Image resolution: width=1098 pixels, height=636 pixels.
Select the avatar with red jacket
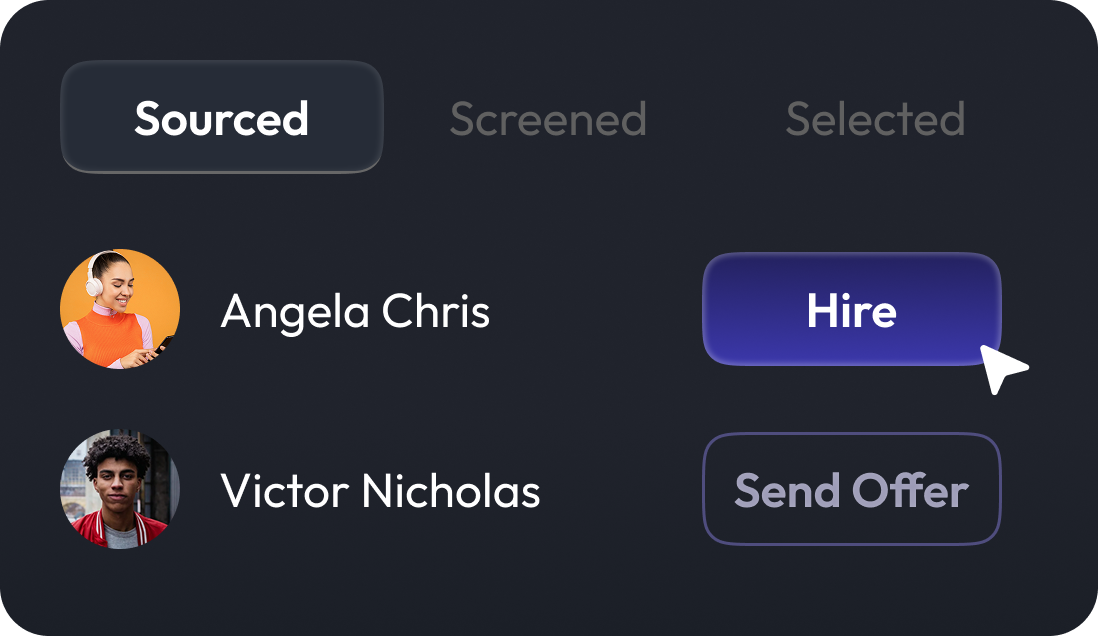point(120,490)
